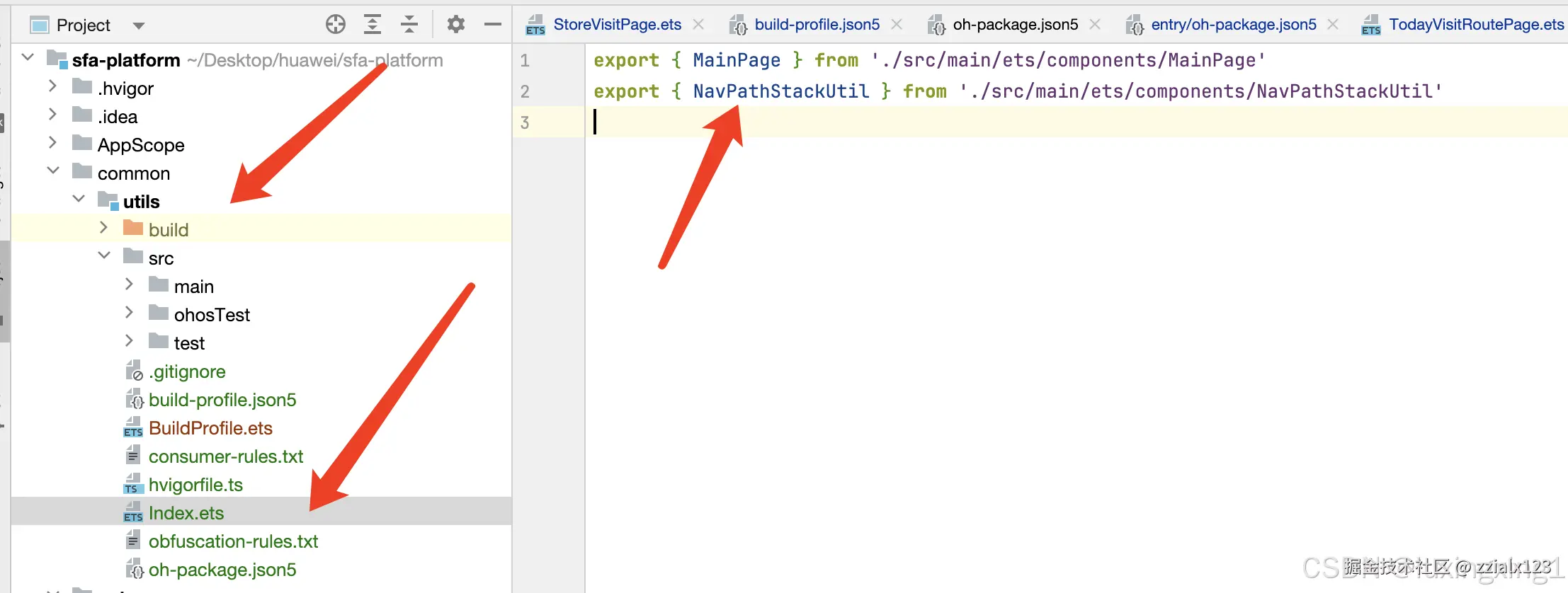The height and width of the screenshot is (593, 1568).
Task: Select the .idea folder row
Action: (261, 117)
